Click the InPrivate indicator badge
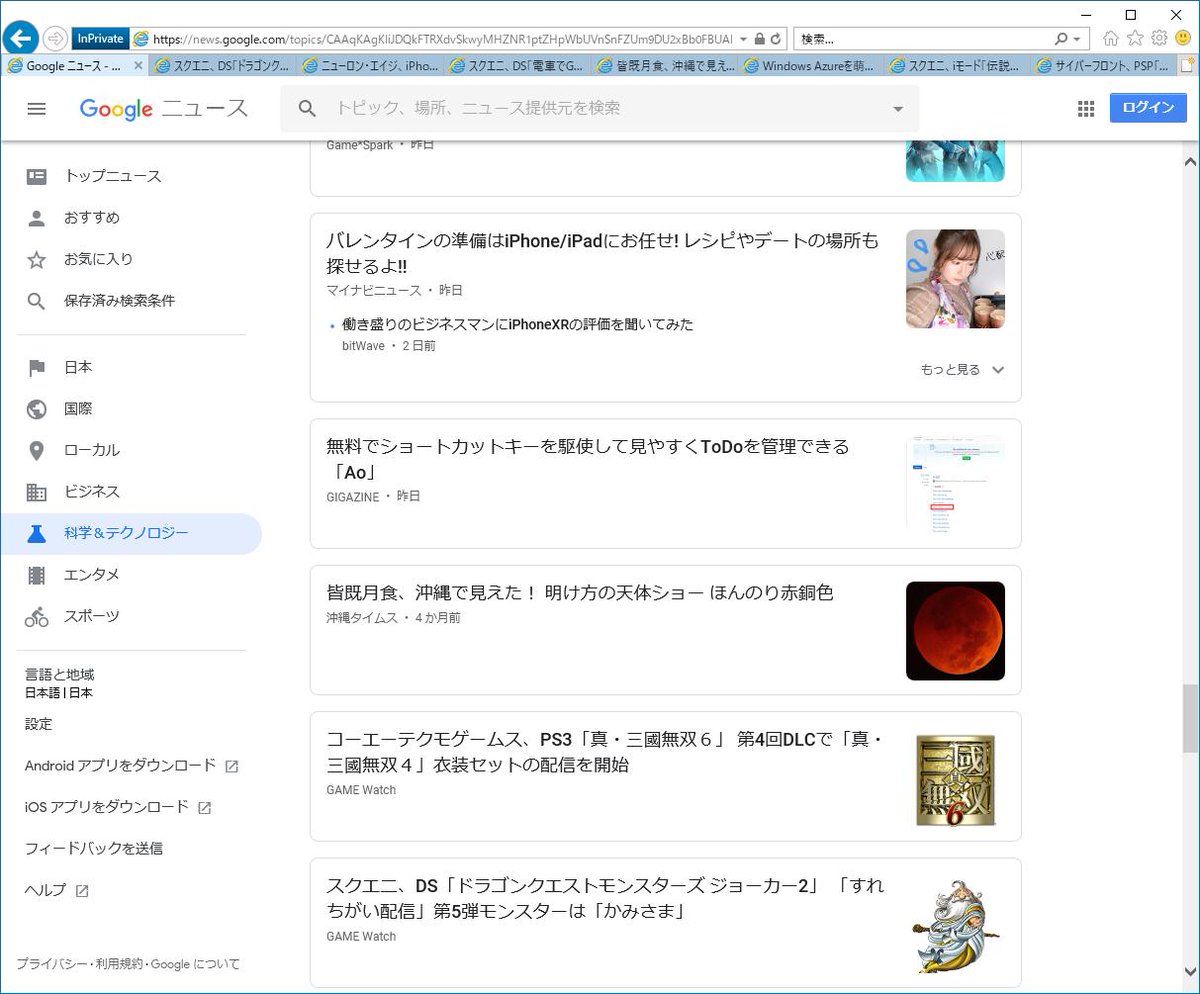This screenshot has width=1200, height=994. click(99, 39)
